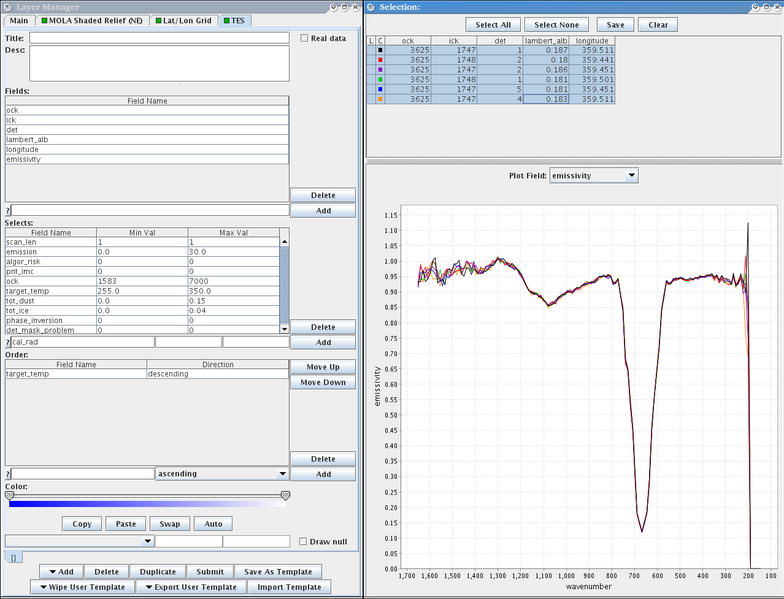Click the Selects table scroll down arrow

pos(284,329)
